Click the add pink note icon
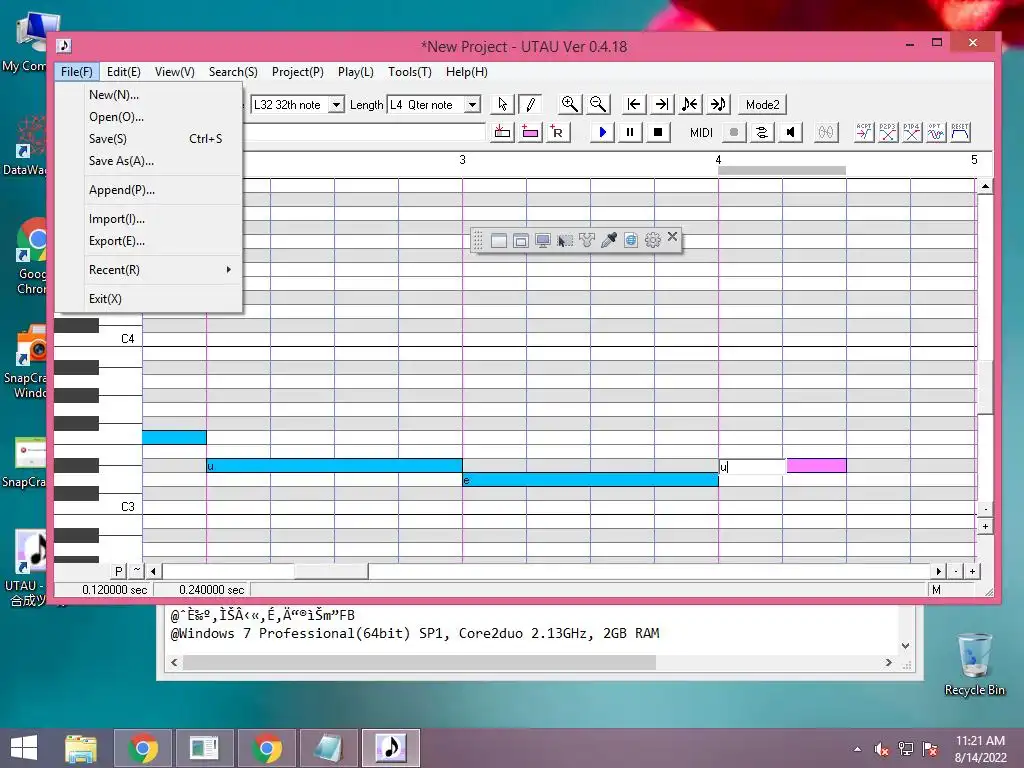The width and height of the screenshot is (1024, 768). [530, 133]
